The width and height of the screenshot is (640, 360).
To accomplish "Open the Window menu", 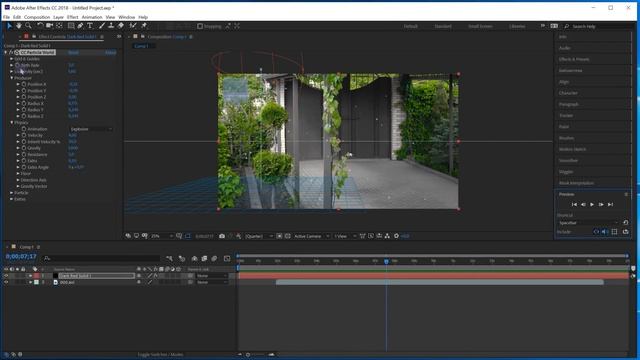I will pos(127,17).
